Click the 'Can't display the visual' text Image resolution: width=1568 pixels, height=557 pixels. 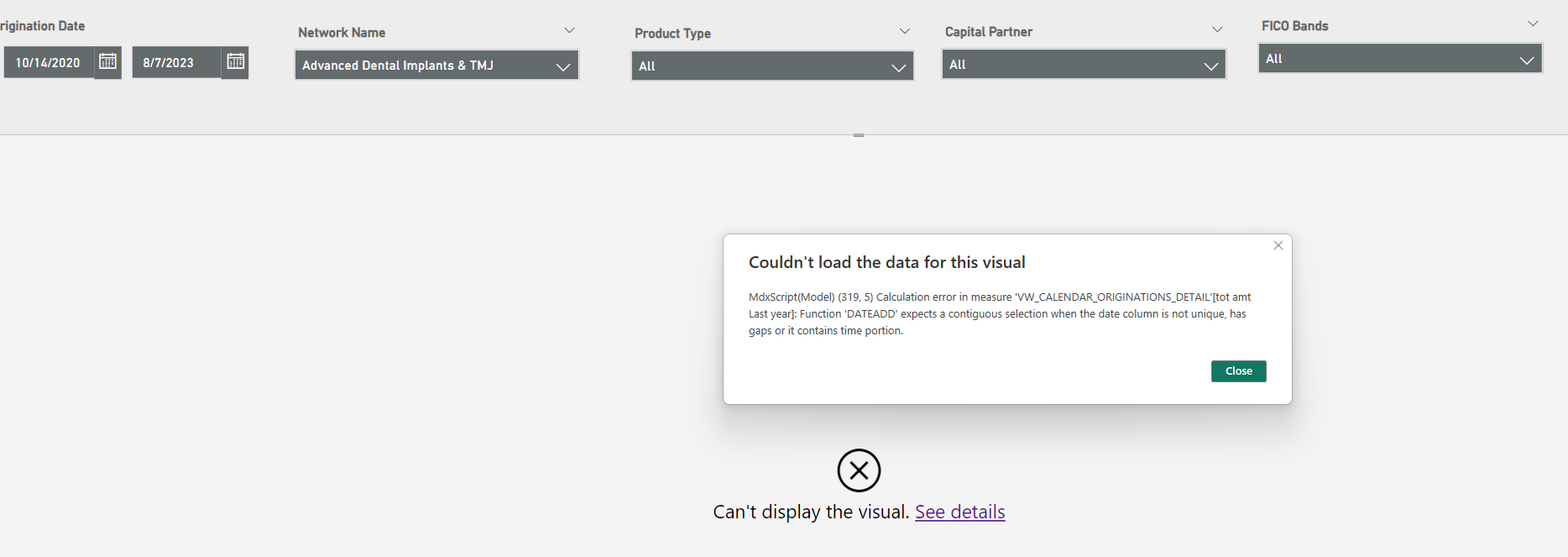coord(811,512)
